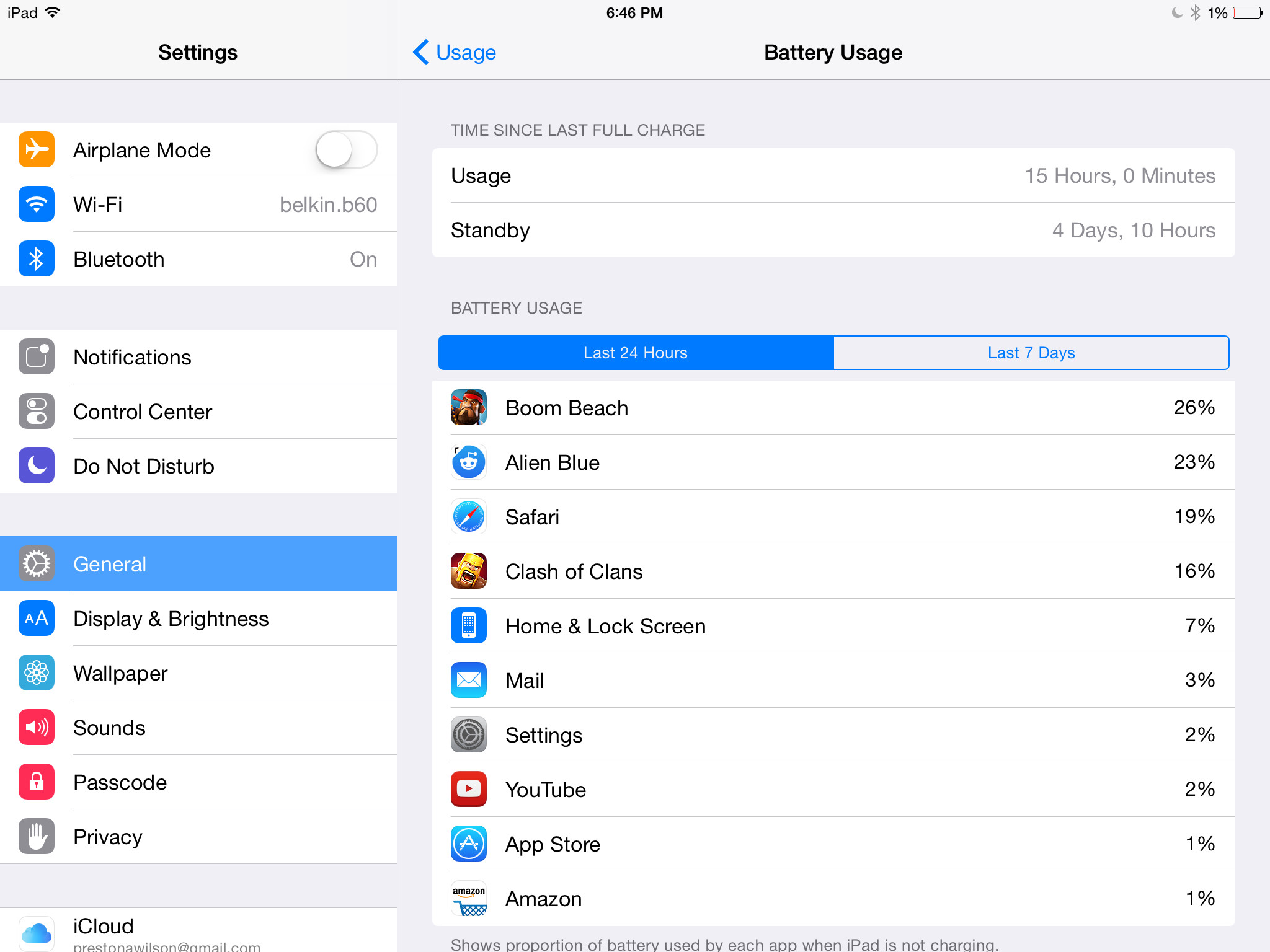Tap the App Store icon
The height and width of the screenshot is (952, 1270).
click(x=468, y=844)
